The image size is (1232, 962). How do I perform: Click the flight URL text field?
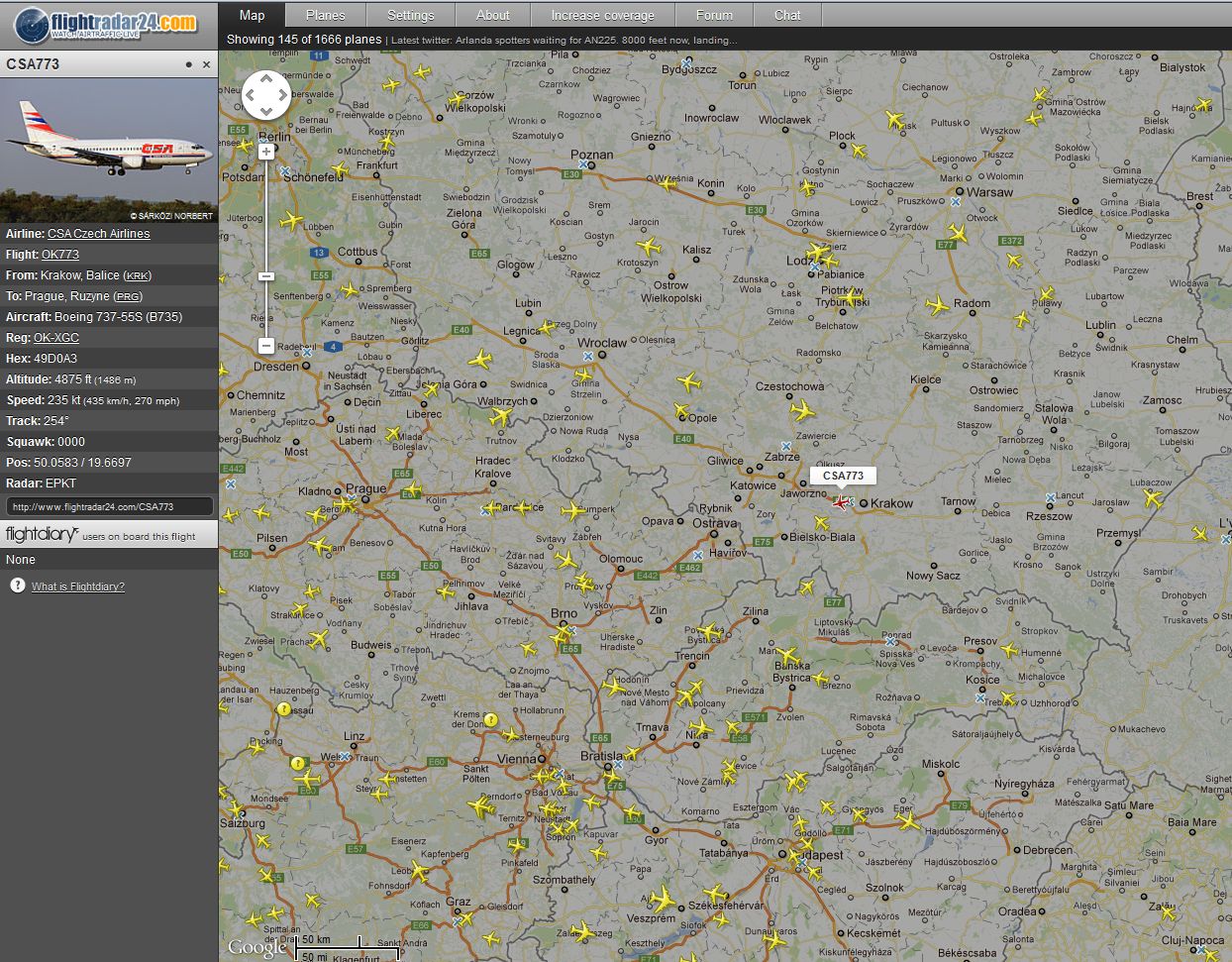[109, 506]
